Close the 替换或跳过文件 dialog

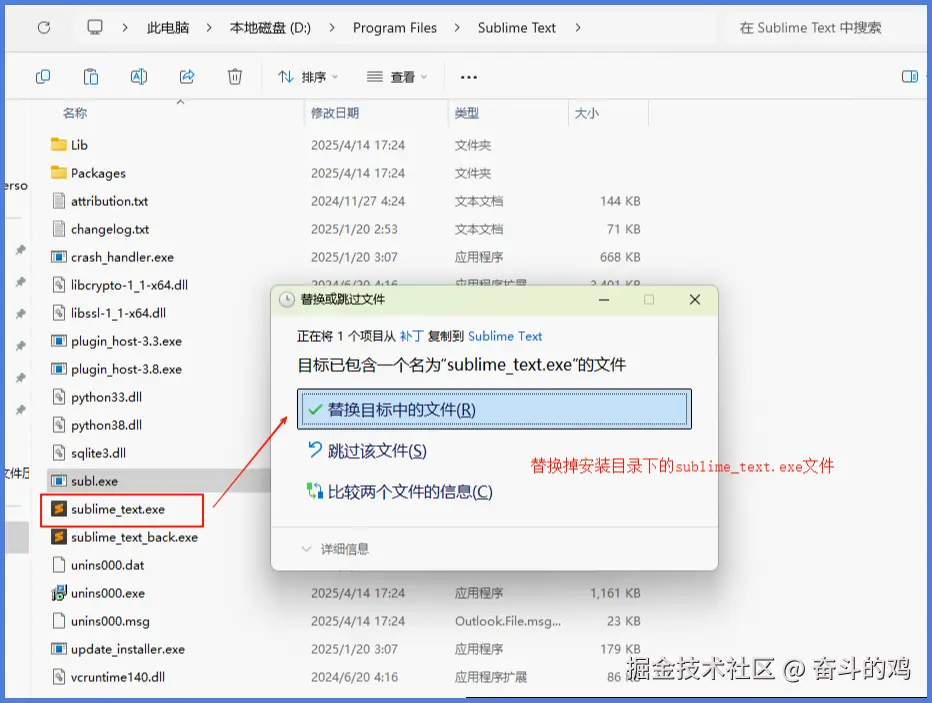coord(695,300)
